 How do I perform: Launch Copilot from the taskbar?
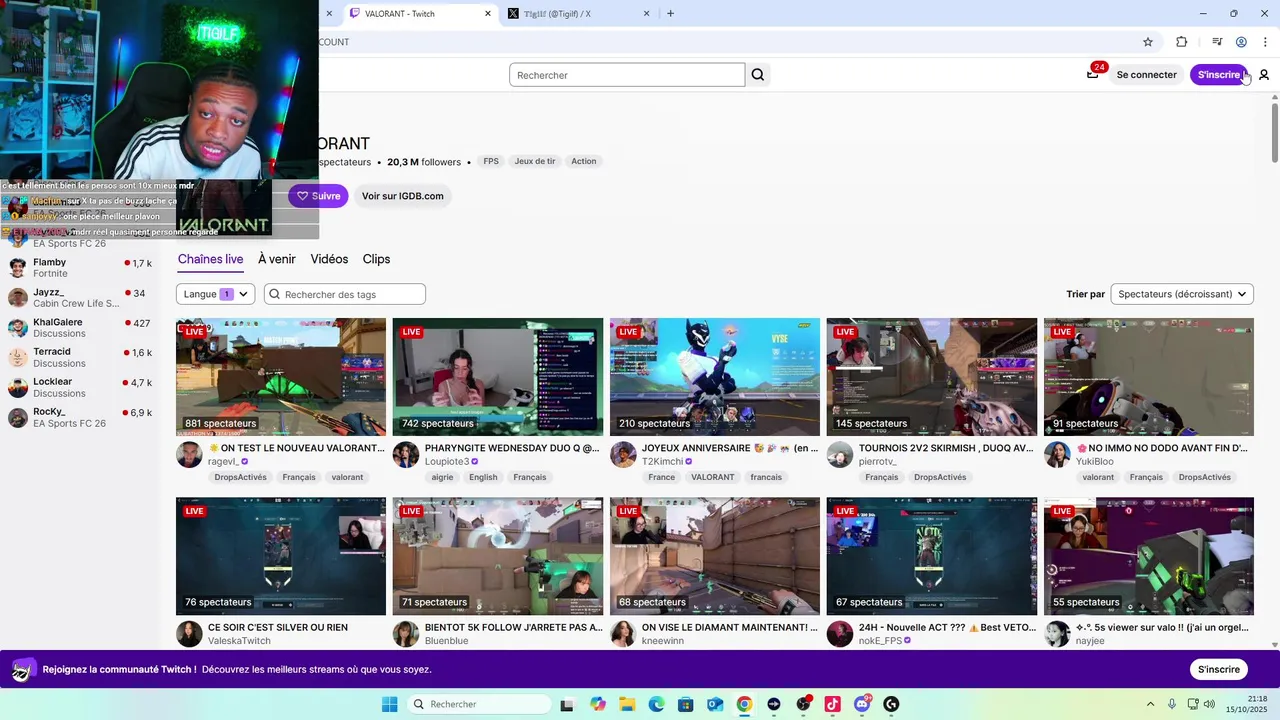click(x=598, y=704)
